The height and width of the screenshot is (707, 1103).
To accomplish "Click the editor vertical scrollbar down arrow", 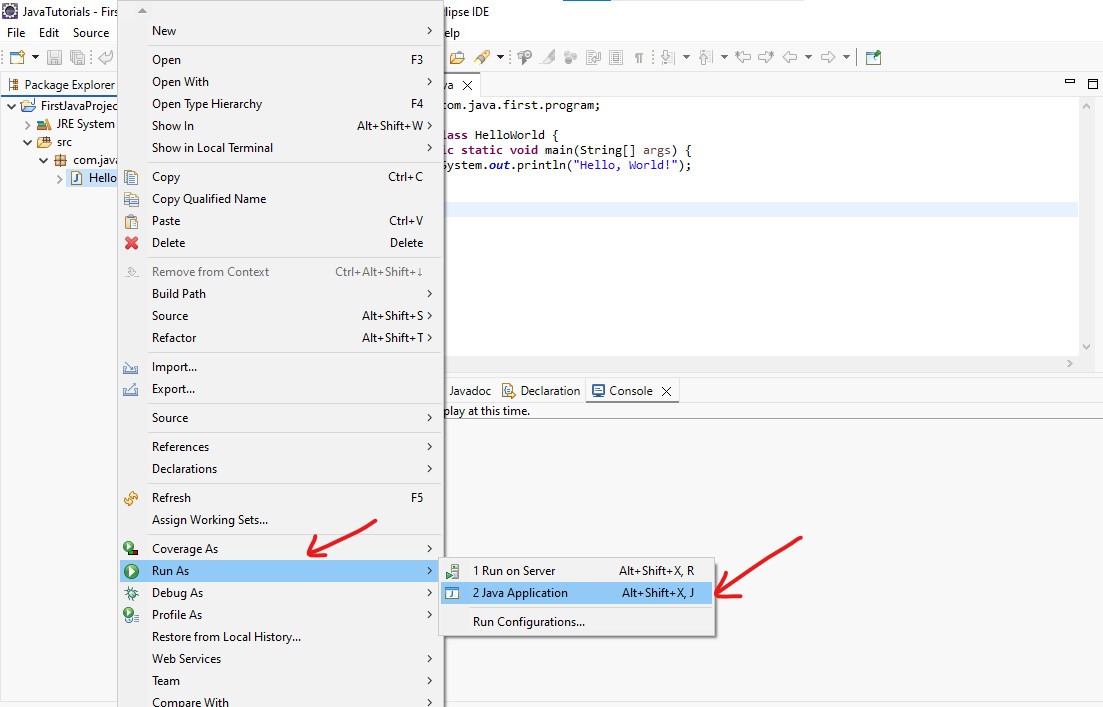I will pos(1086,347).
